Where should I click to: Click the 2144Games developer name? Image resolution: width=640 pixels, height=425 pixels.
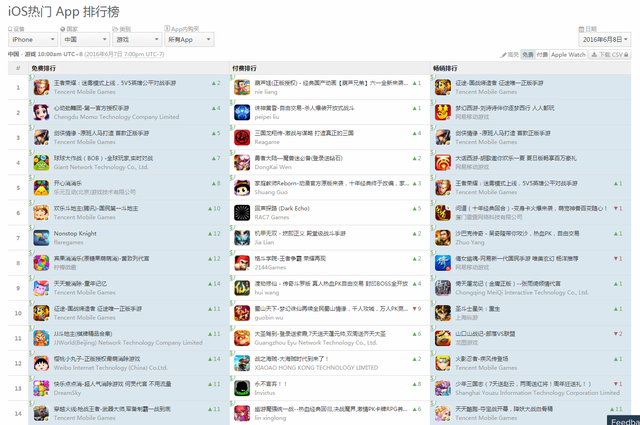click(x=270, y=267)
